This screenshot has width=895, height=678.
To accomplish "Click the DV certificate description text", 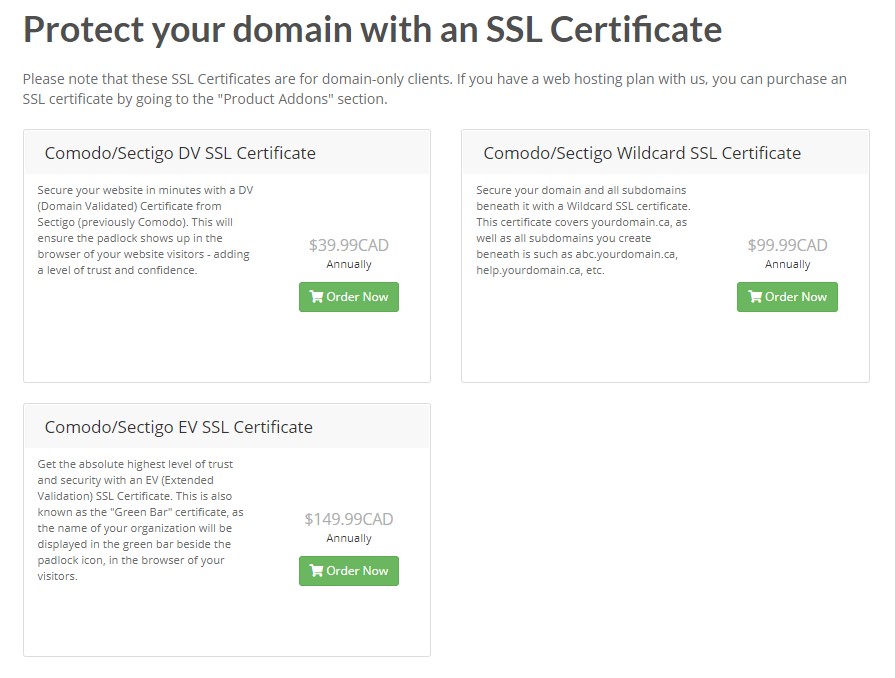I will 146,230.
